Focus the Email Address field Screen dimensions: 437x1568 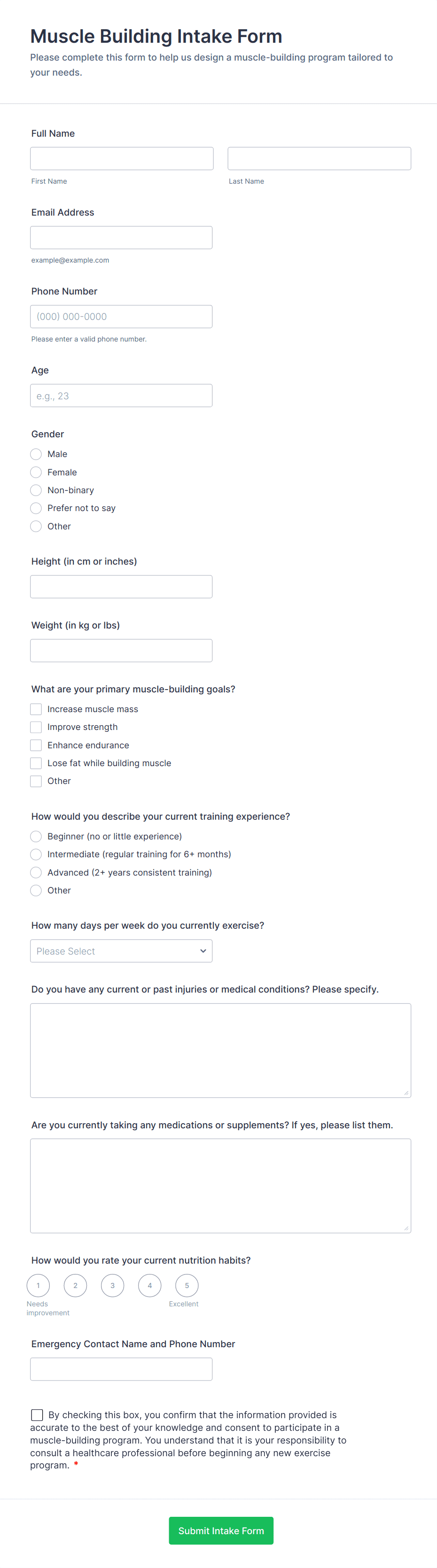coord(121,237)
